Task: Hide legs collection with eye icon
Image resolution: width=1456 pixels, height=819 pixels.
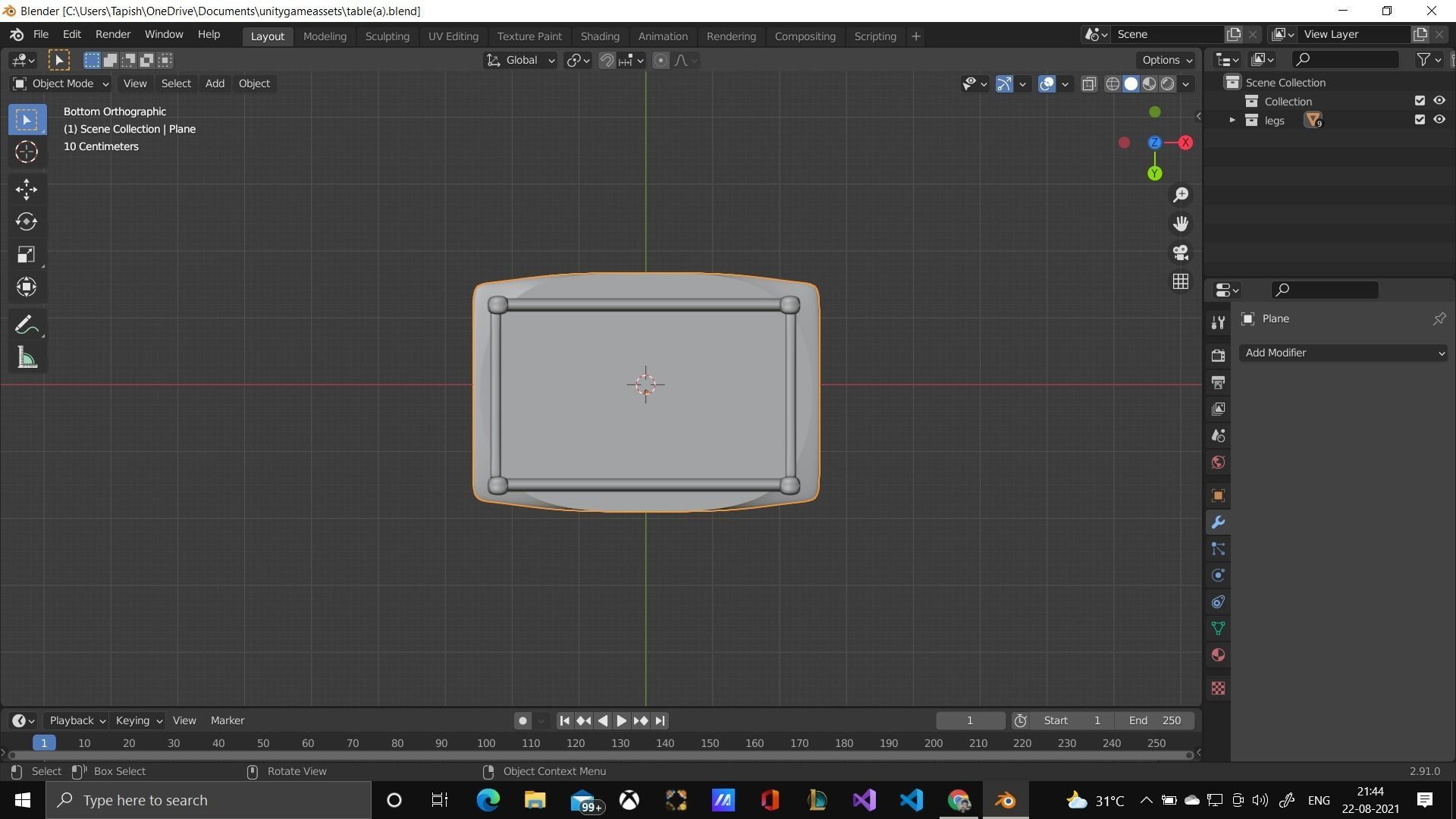Action: (x=1439, y=120)
